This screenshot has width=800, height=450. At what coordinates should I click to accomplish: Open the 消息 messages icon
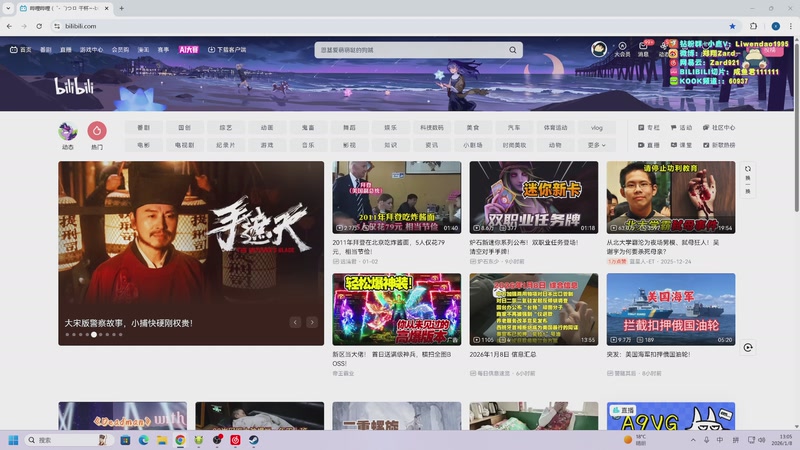643,46
